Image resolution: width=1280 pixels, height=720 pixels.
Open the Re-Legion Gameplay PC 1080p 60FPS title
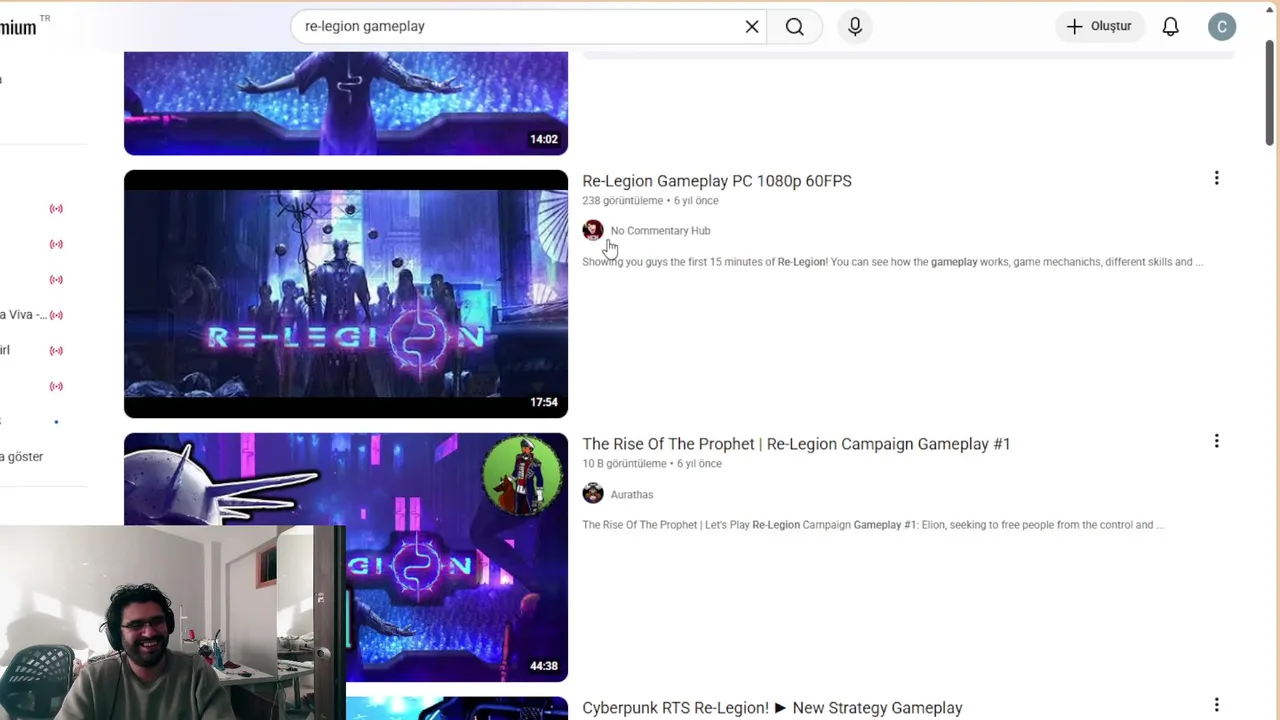[717, 181]
